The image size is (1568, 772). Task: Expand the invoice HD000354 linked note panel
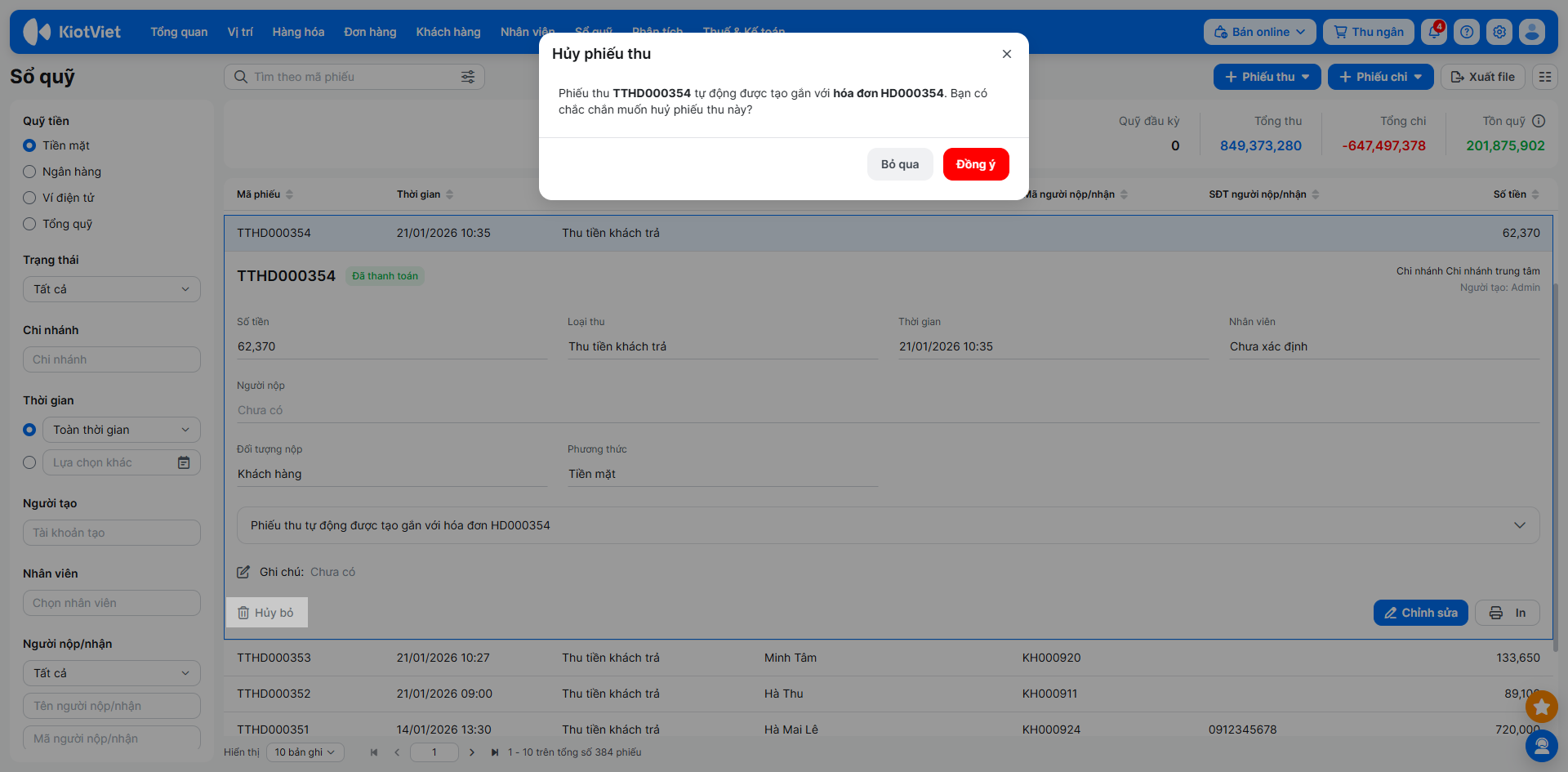click(1519, 525)
